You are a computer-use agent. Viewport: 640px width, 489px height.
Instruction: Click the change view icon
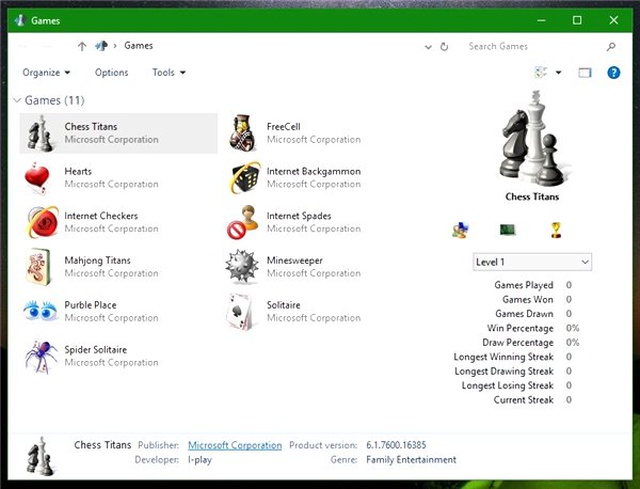click(x=540, y=72)
